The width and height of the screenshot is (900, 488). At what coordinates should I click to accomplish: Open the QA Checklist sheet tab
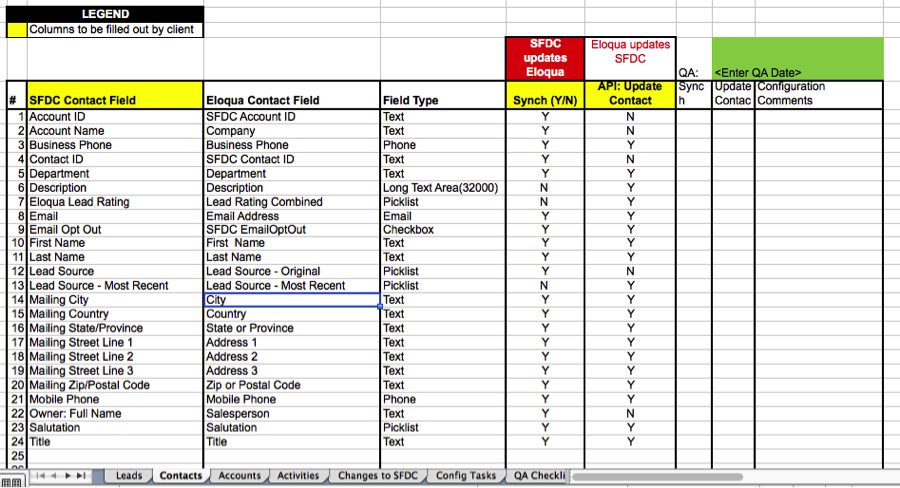538,476
